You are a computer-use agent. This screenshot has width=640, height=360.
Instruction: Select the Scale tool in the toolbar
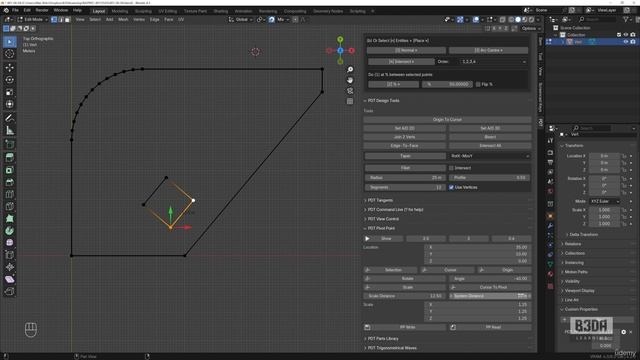point(9,92)
